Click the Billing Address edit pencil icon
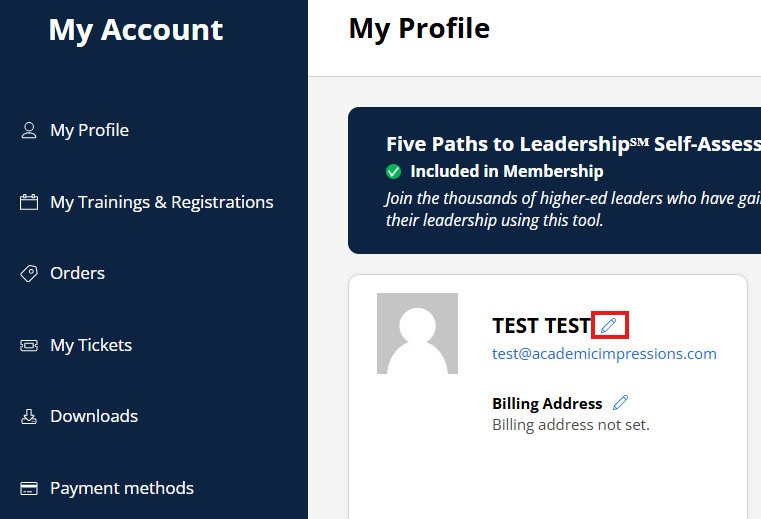Image resolution: width=761 pixels, height=519 pixels. [x=620, y=403]
